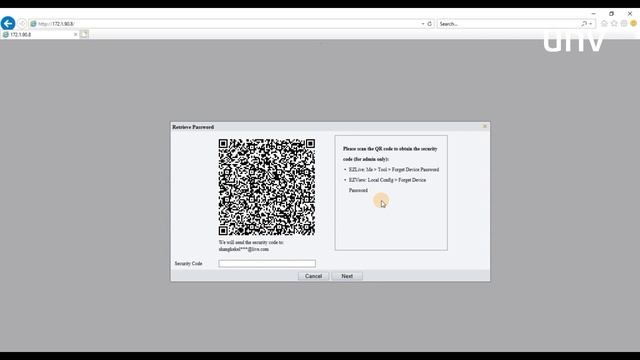This screenshot has width=640, height=360.
Task: Click the page icon in address bar
Action: (33, 24)
